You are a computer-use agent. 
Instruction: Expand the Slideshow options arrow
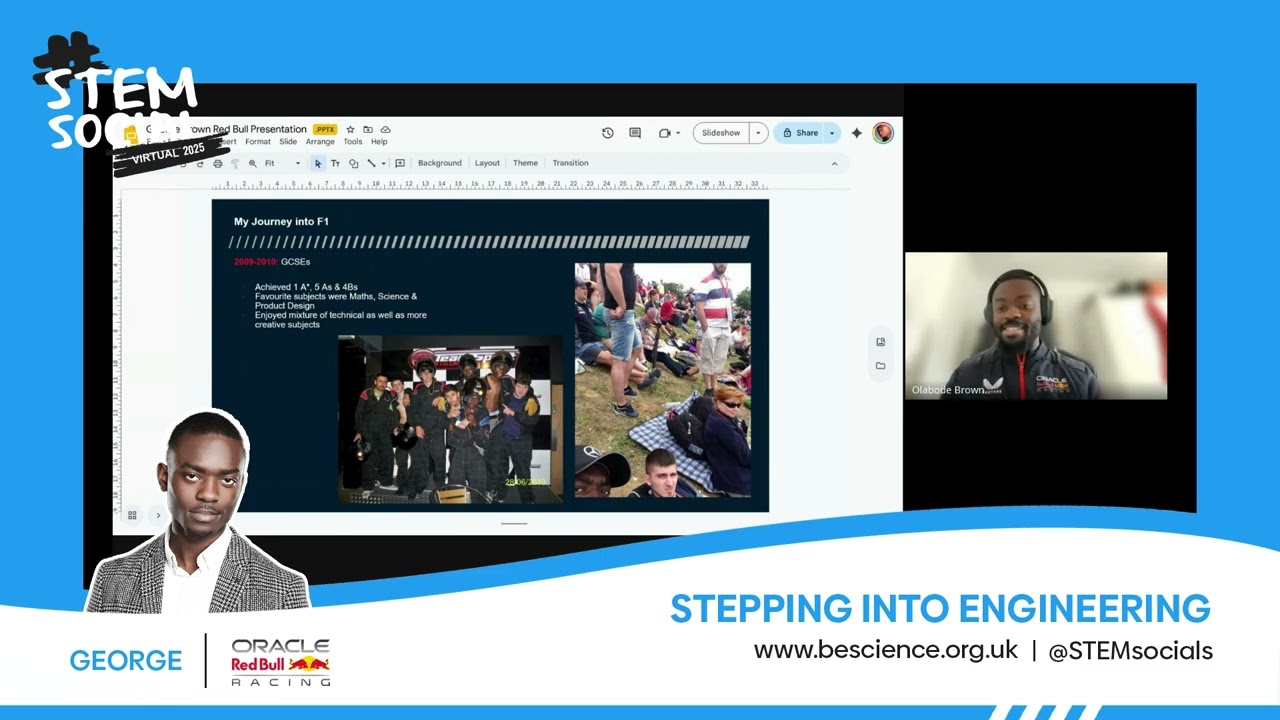[758, 133]
